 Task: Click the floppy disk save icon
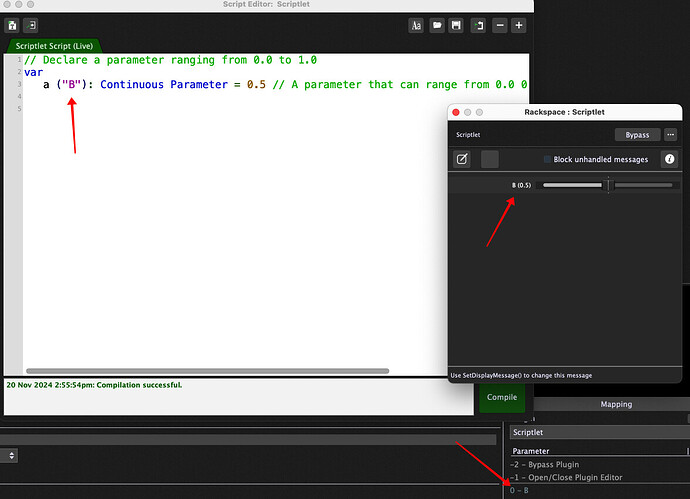click(x=456, y=26)
